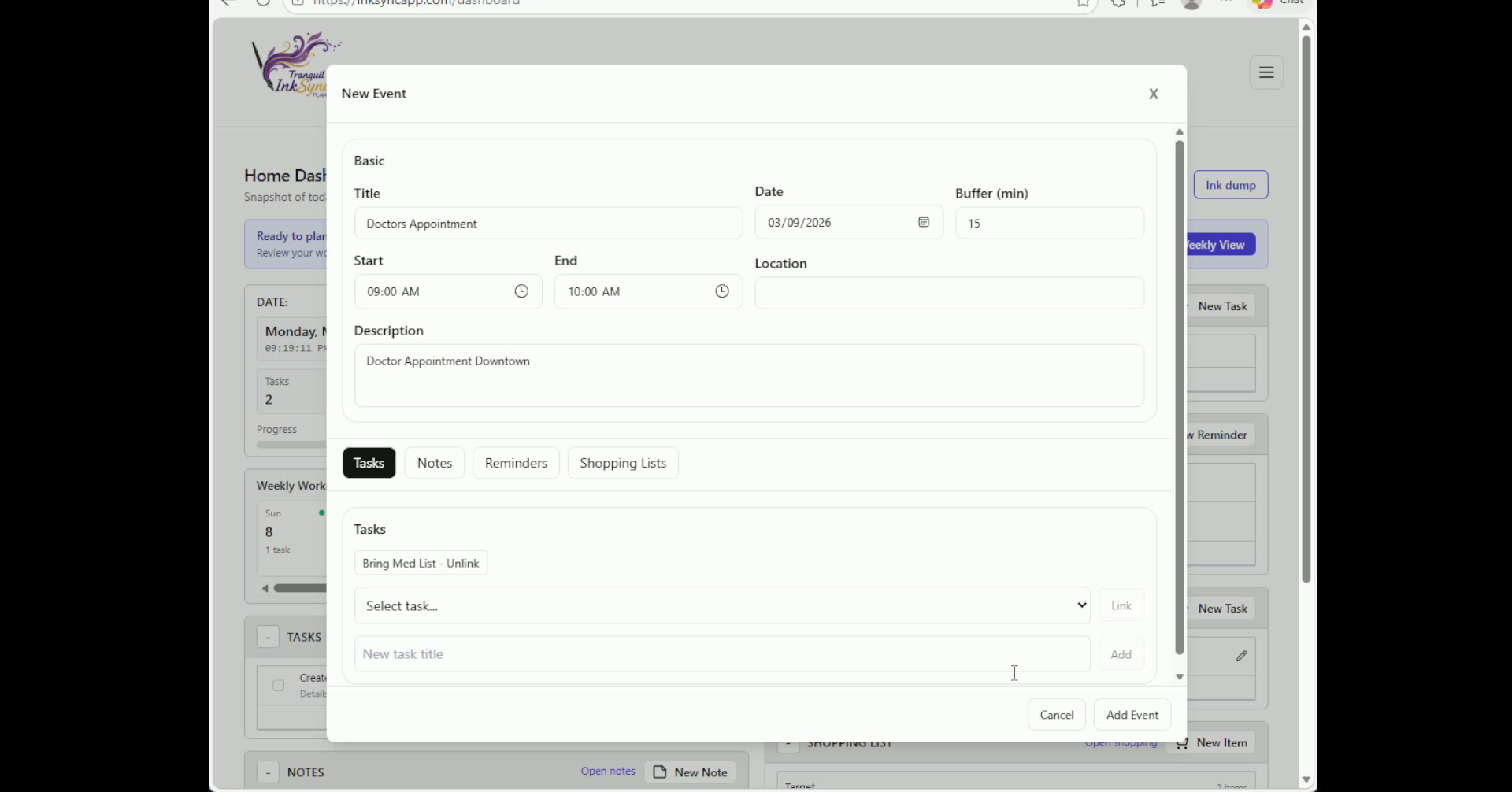Open the clock picker for the Start time
Viewport: 1512px width, 792px height.
pos(521,291)
